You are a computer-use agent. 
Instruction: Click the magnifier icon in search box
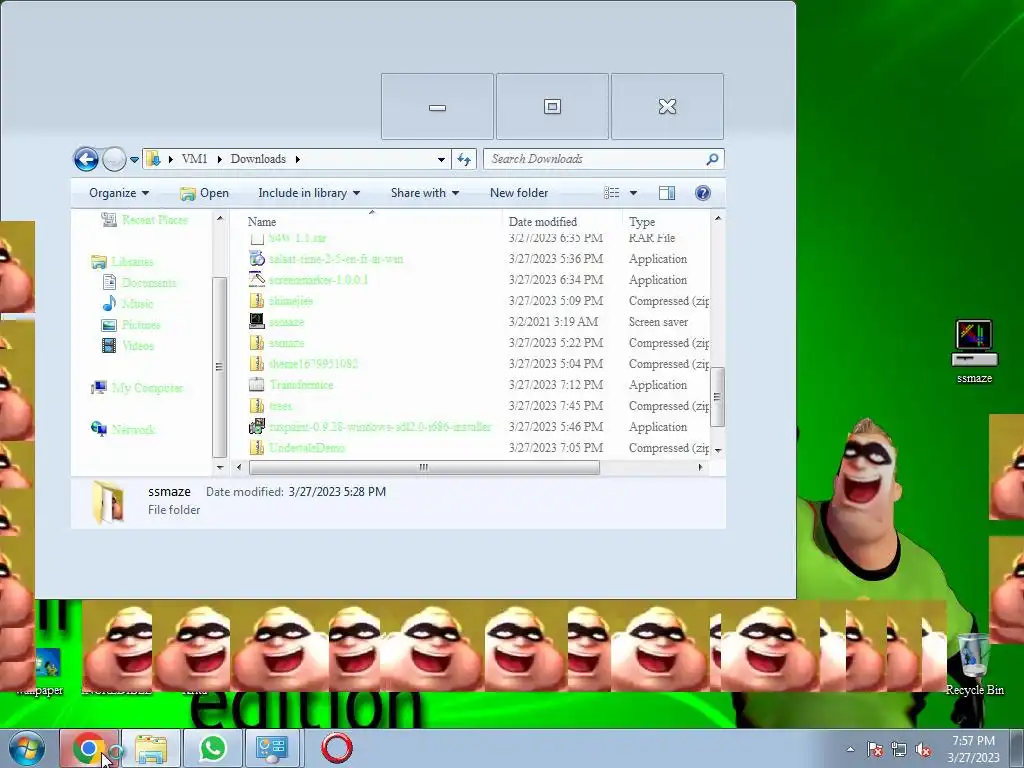[712, 159]
